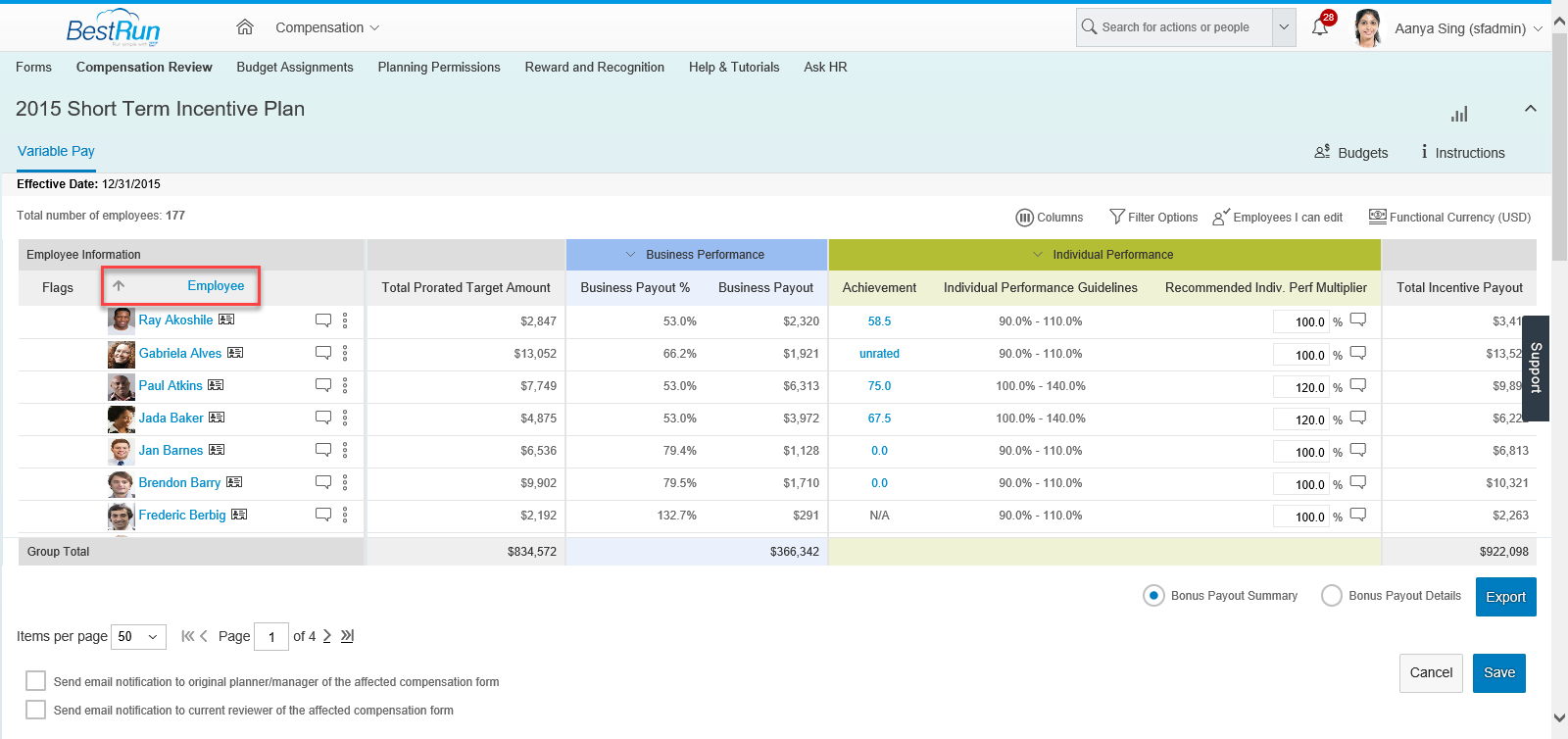
Task: Go to the home icon
Action: (x=245, y=26)
